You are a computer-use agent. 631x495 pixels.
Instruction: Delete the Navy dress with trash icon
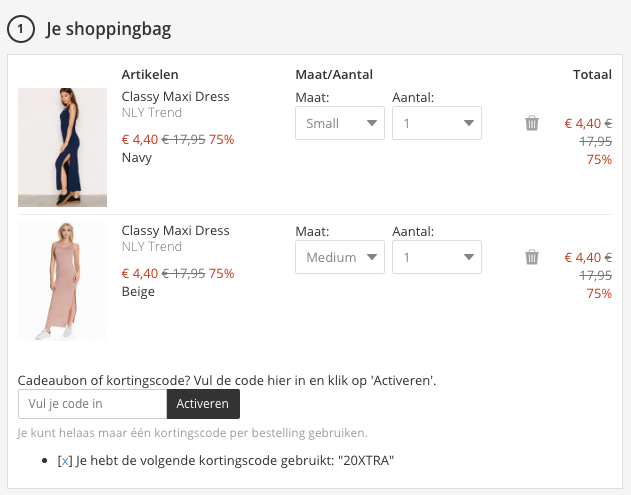tap(532, 123)
